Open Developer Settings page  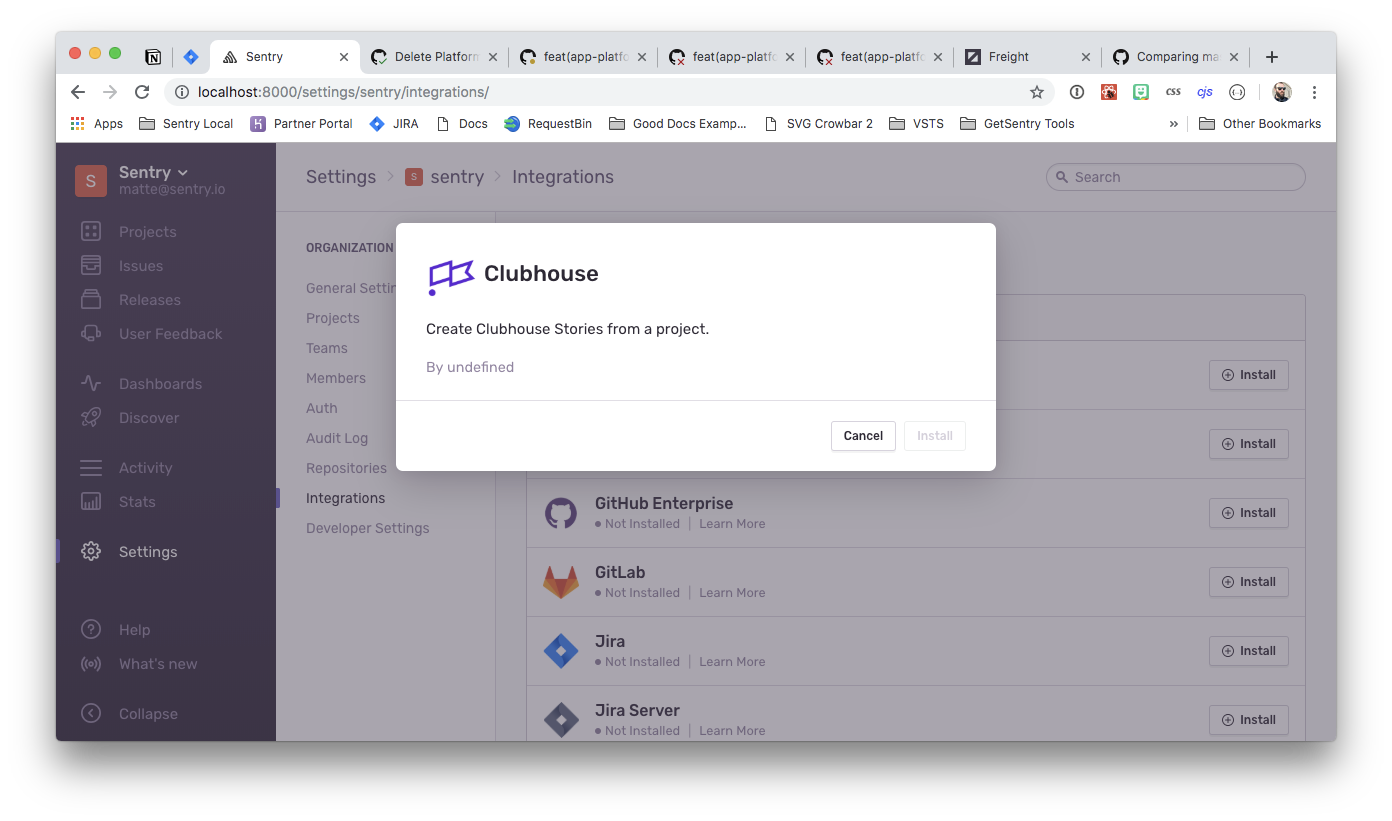click(x=368, y=528)
